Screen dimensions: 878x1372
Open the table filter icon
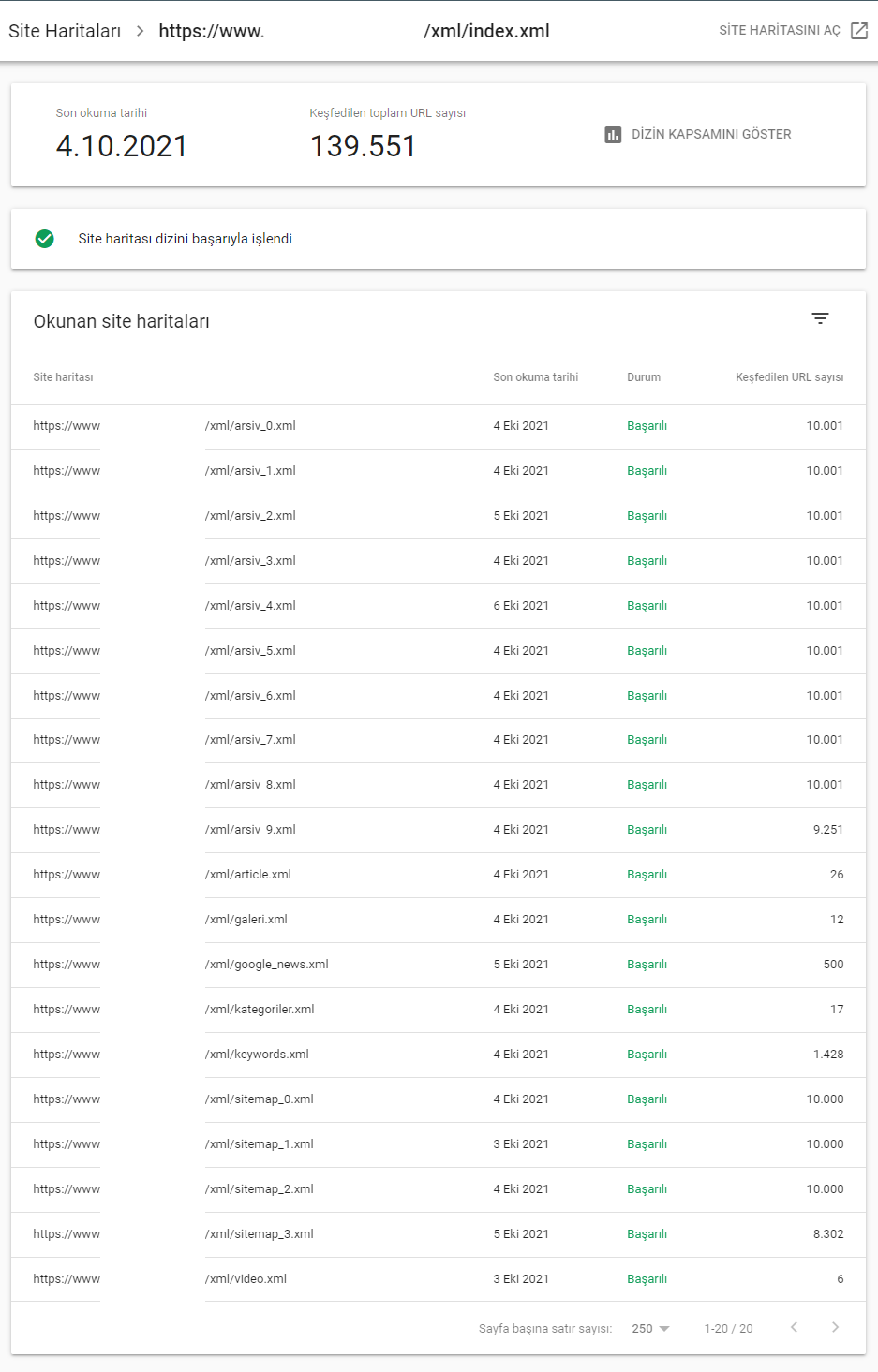(820, 319)
